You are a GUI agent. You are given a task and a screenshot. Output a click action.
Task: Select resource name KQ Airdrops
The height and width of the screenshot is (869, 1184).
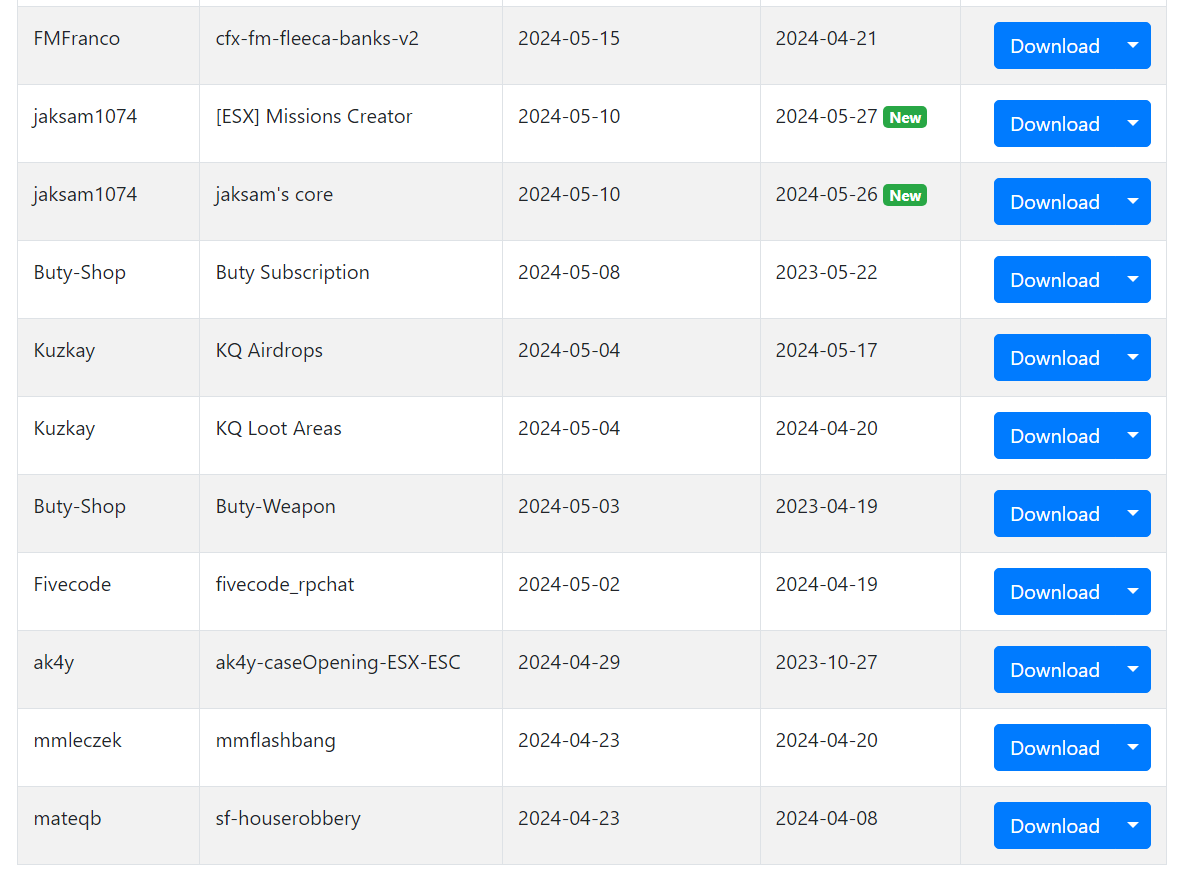[x=269, y=350]
